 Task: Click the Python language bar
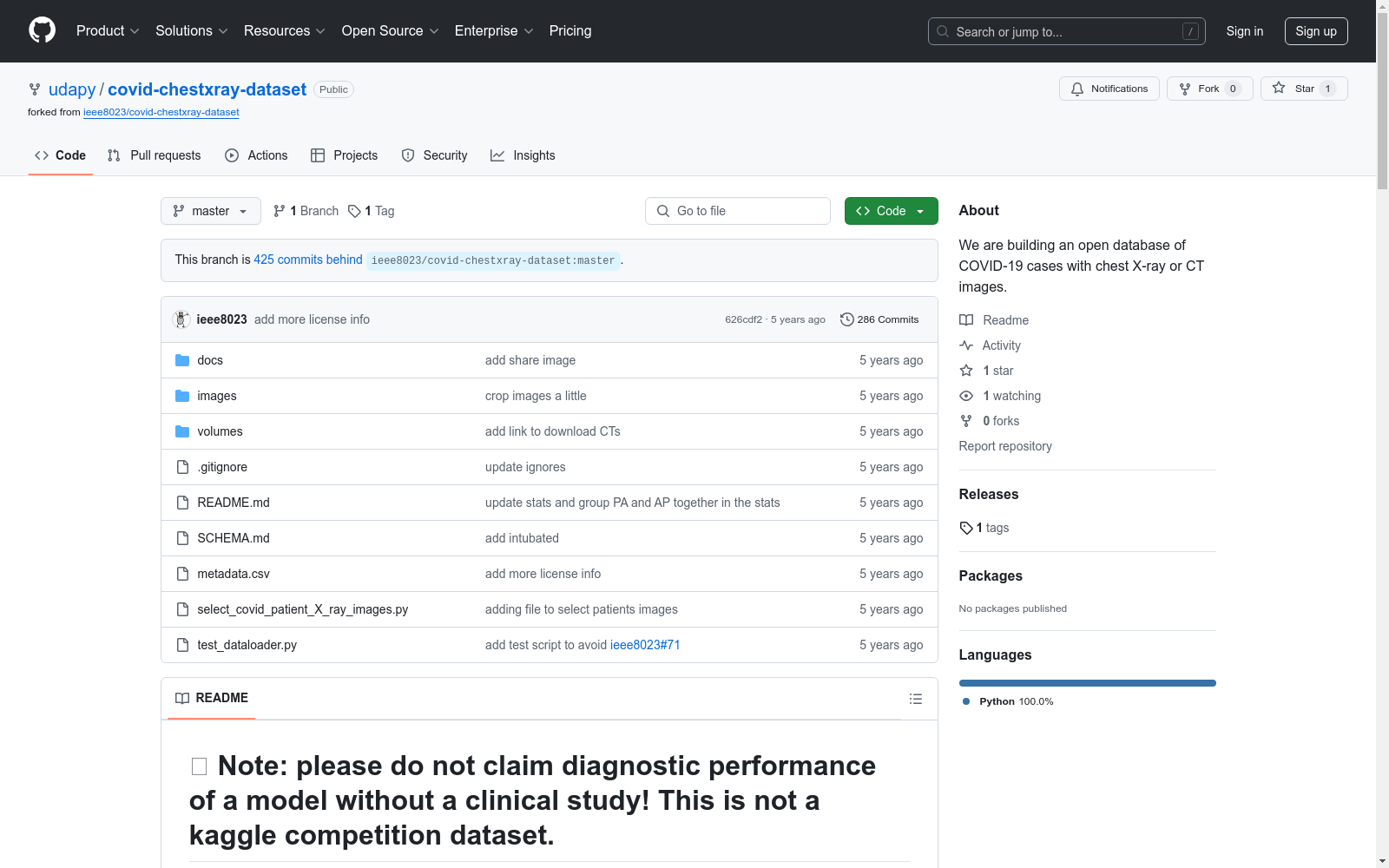point(1088,683)
